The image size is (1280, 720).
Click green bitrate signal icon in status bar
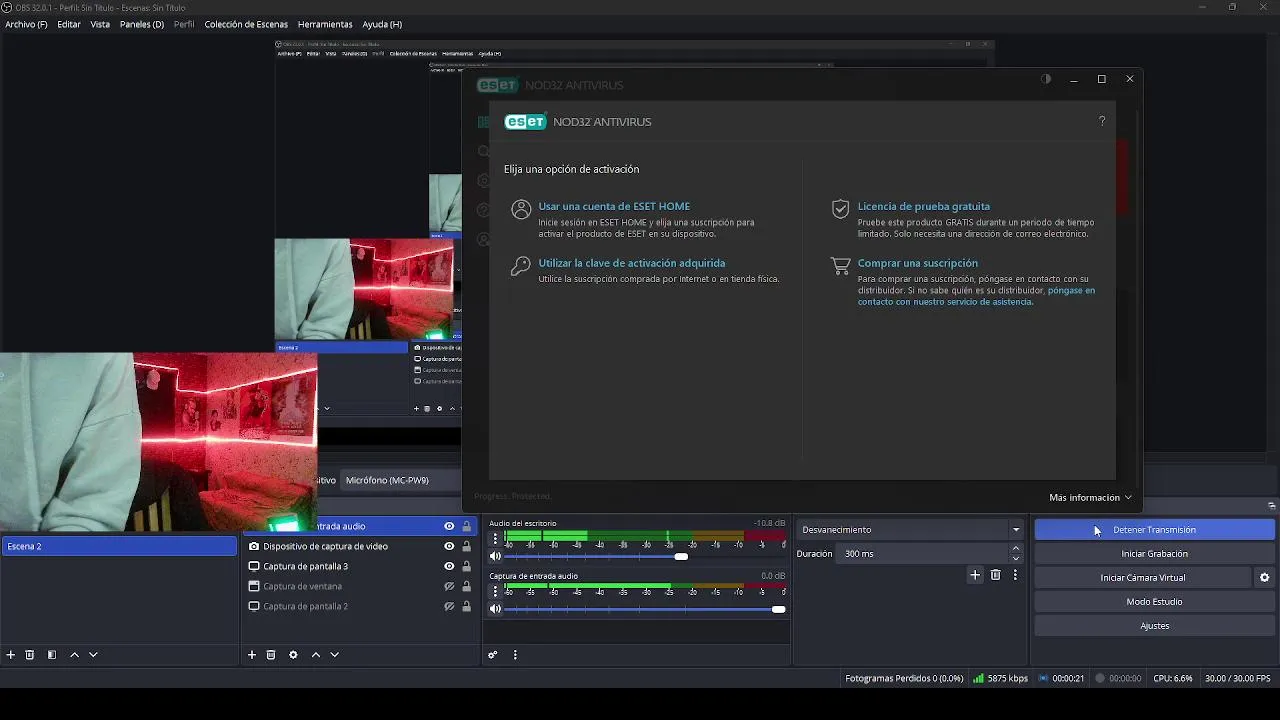[x=979, y=678]
